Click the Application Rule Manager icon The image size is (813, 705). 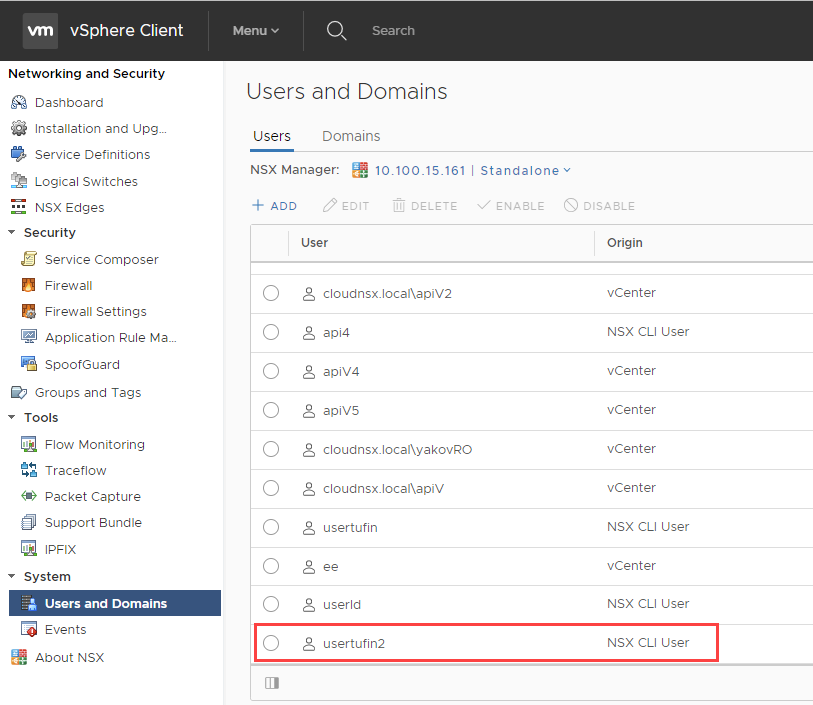click(x=29, y=336)
